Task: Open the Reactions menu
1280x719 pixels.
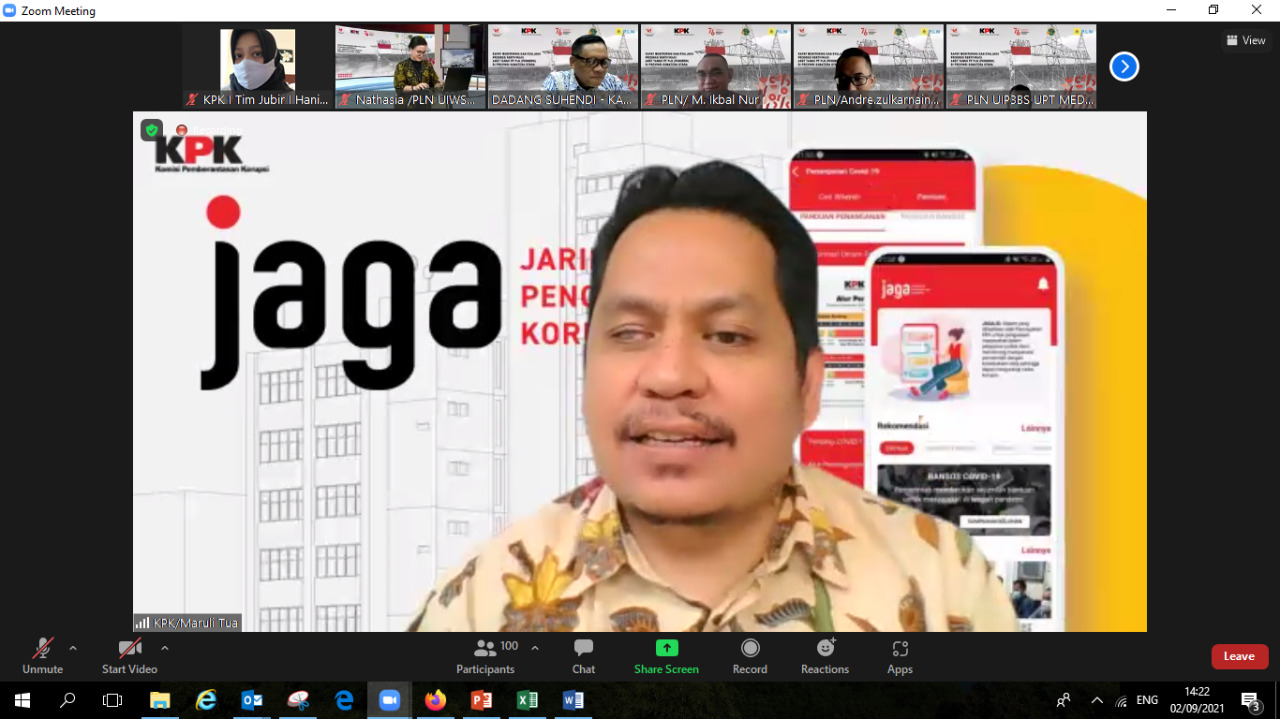Action: click(825, 656)
